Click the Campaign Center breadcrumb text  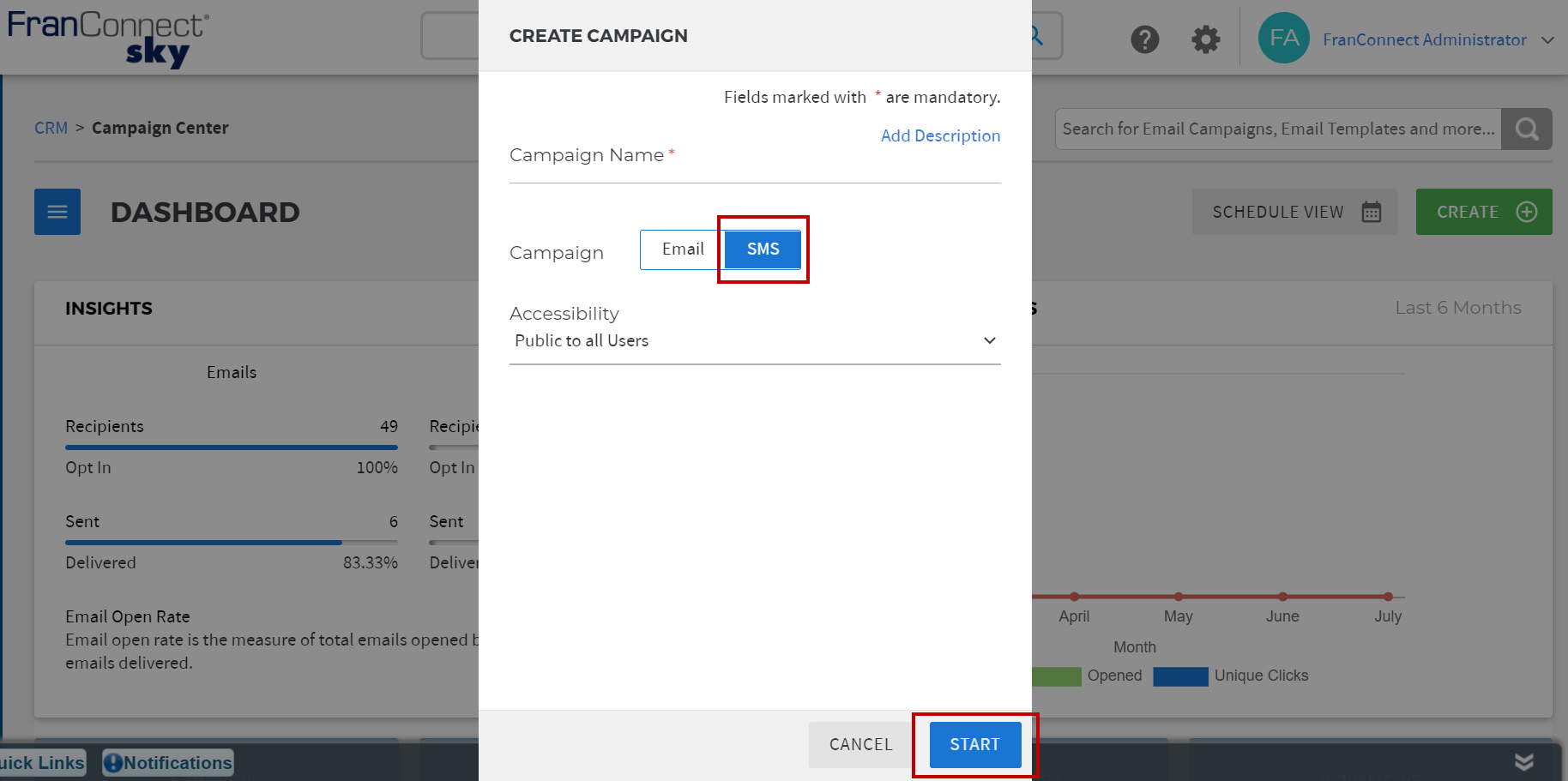tap(160, 128)
